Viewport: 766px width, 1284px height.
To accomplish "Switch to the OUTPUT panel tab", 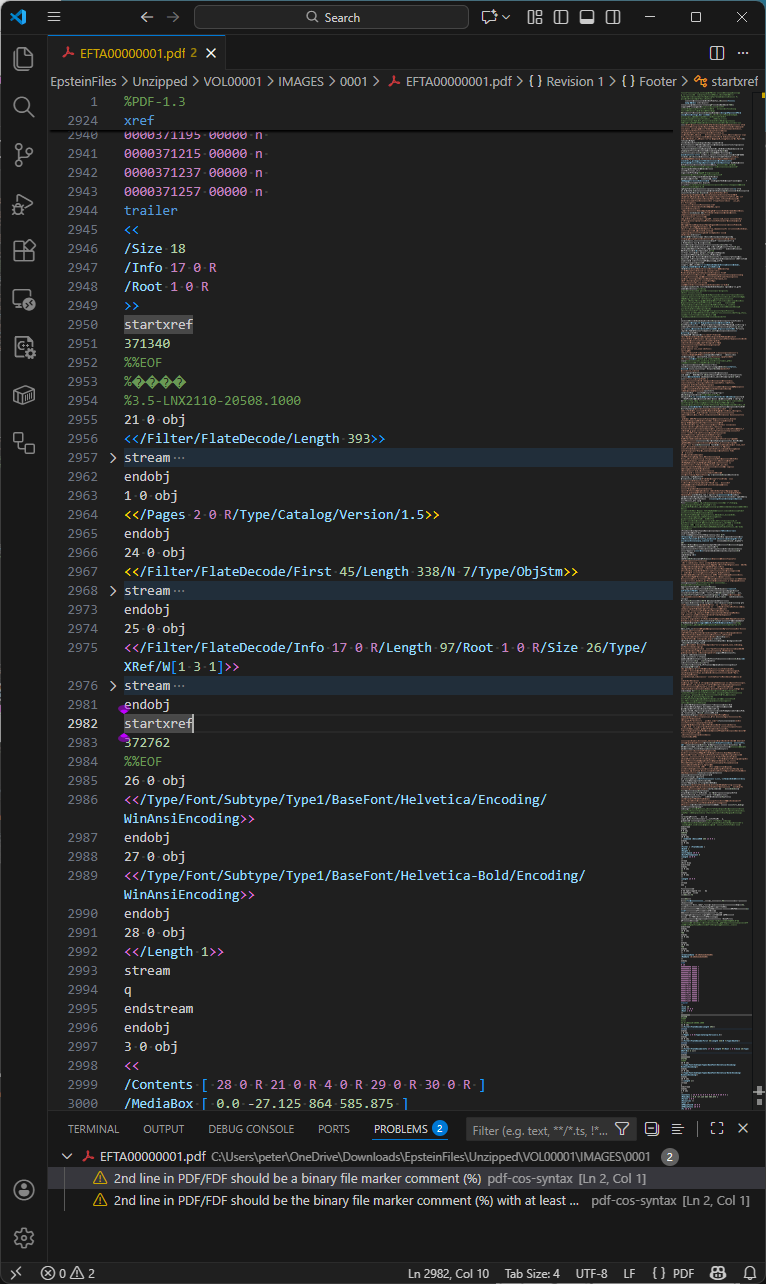I will [x=164, y=1129].
